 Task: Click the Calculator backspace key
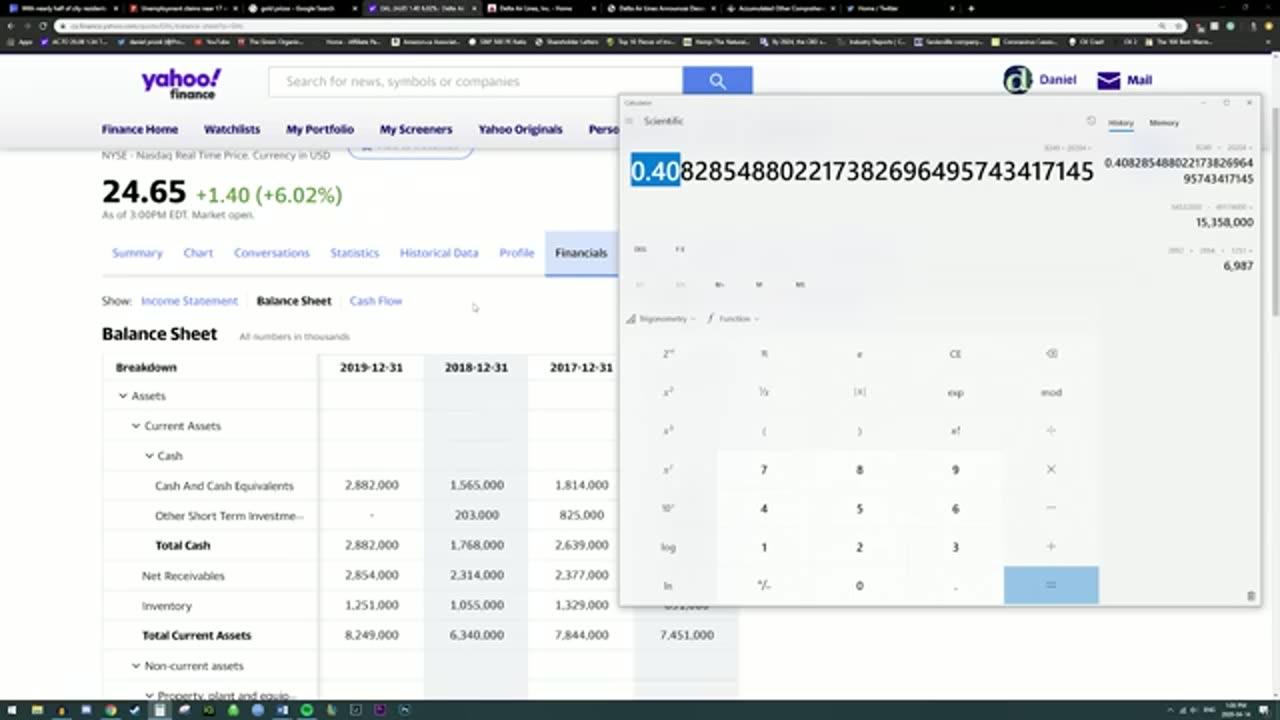tap(1051, 354)
